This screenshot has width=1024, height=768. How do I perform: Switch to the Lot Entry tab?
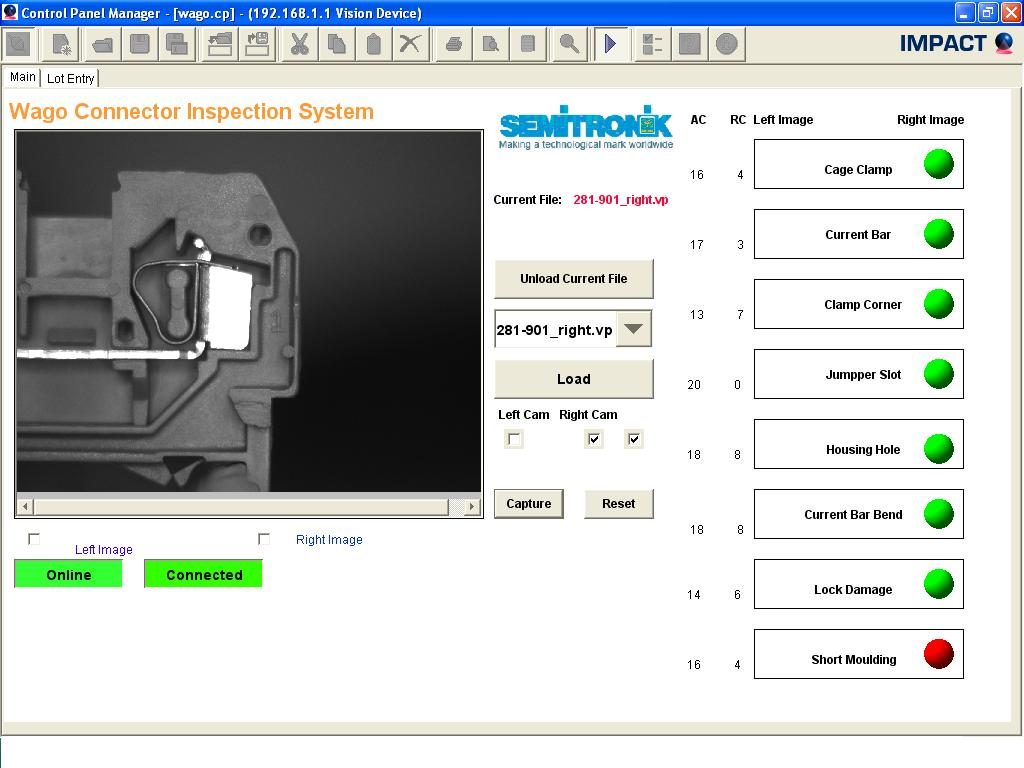[71, 78]
